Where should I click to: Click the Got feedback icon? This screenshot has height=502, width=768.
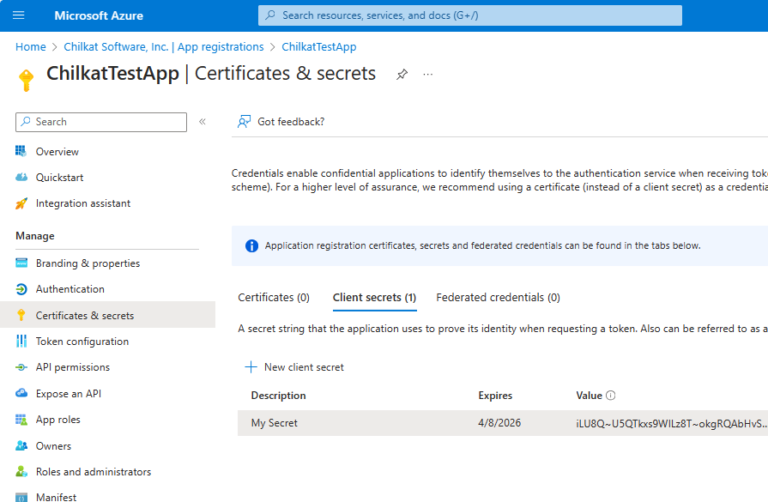point(244,122)
